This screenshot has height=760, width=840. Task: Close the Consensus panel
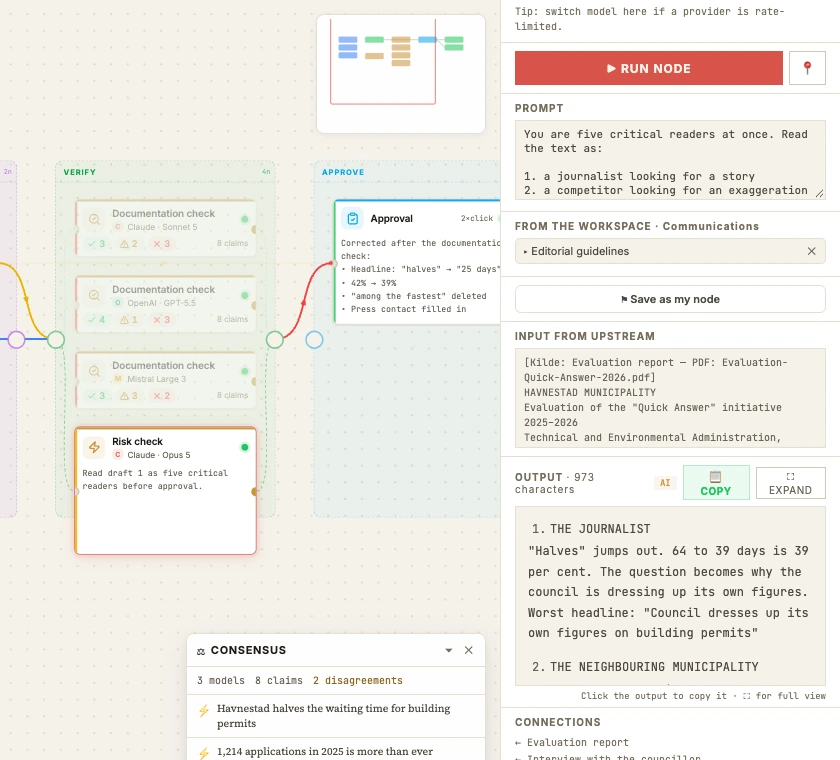click(469, 650)
